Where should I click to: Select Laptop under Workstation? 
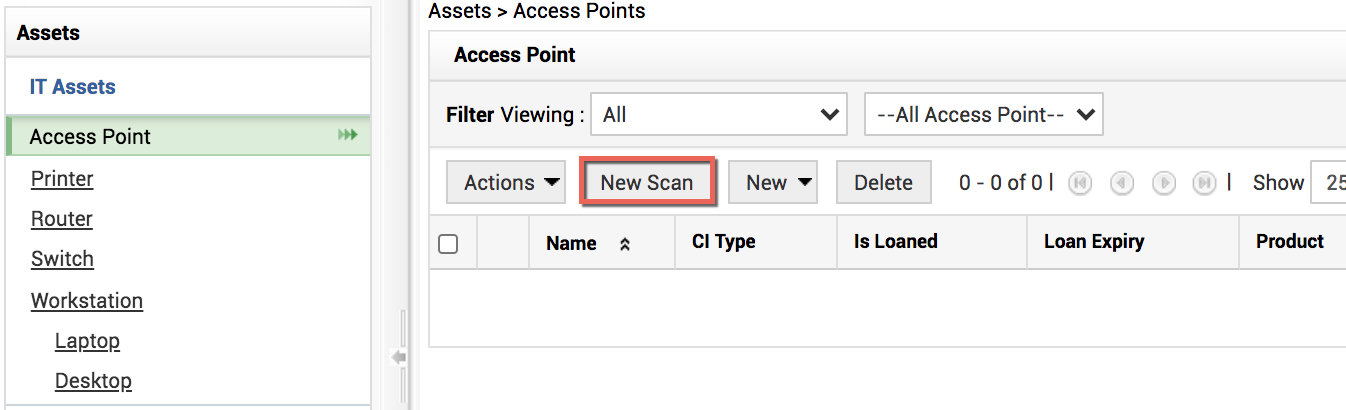click(x=87, y=341)
